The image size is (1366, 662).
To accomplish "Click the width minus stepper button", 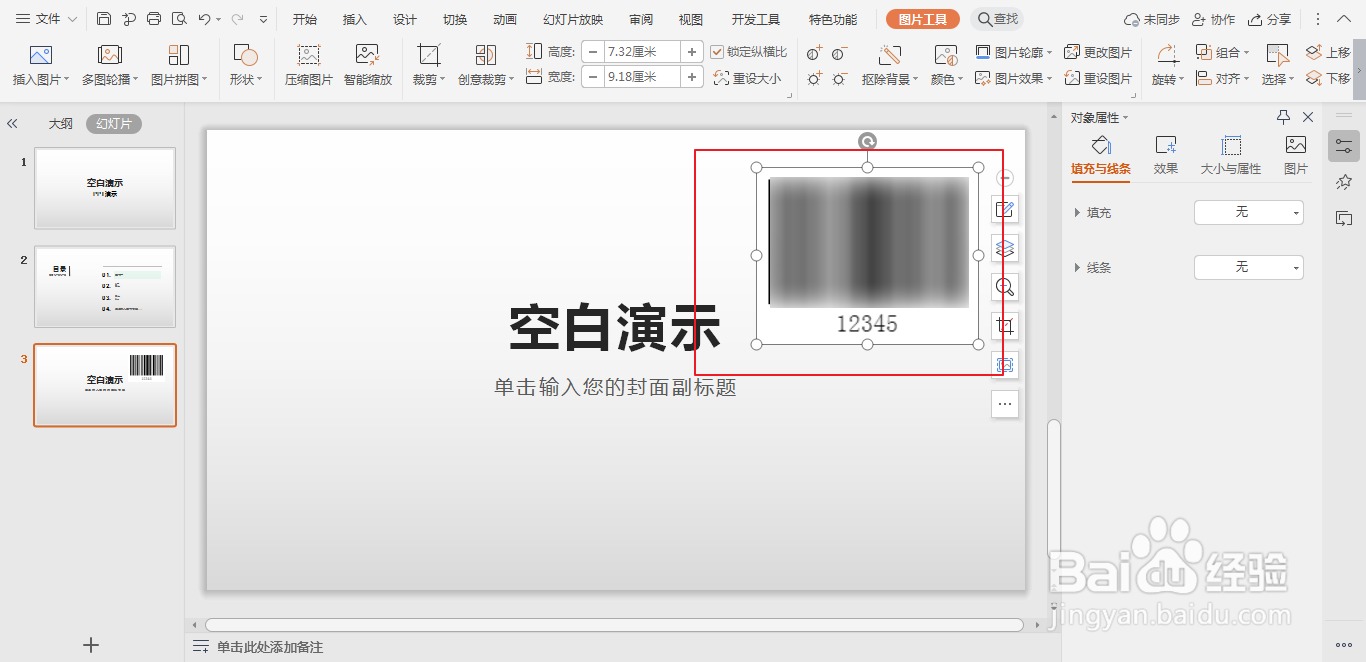I will point(593,76).
